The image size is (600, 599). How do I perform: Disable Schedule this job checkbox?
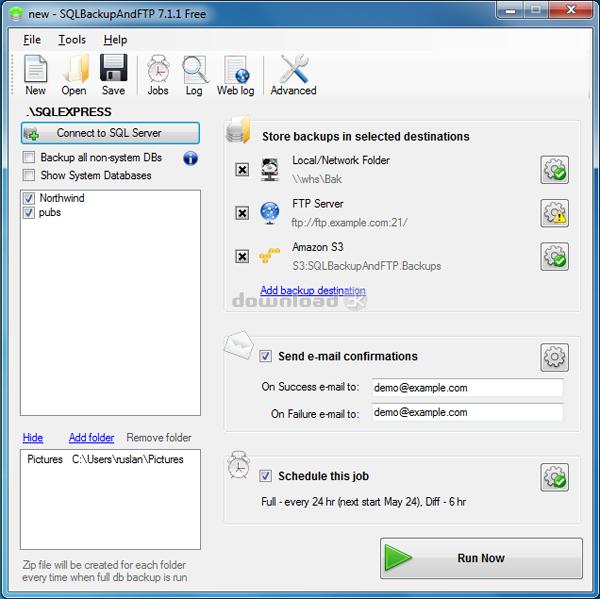(266, 476)
